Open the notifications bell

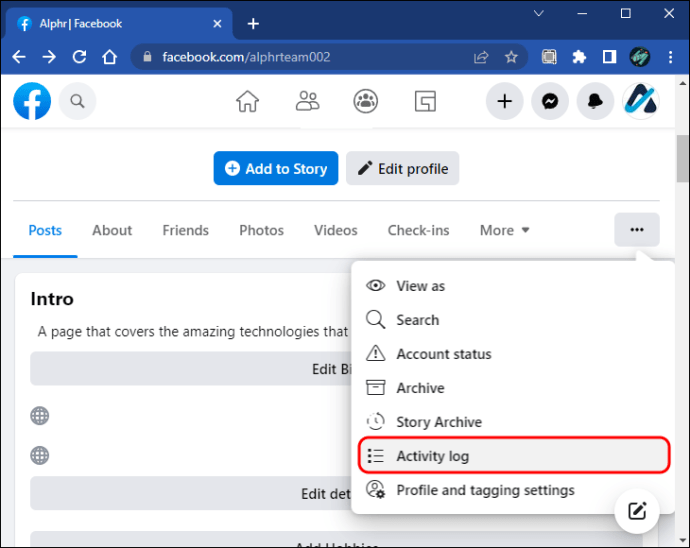click(596, 101)
